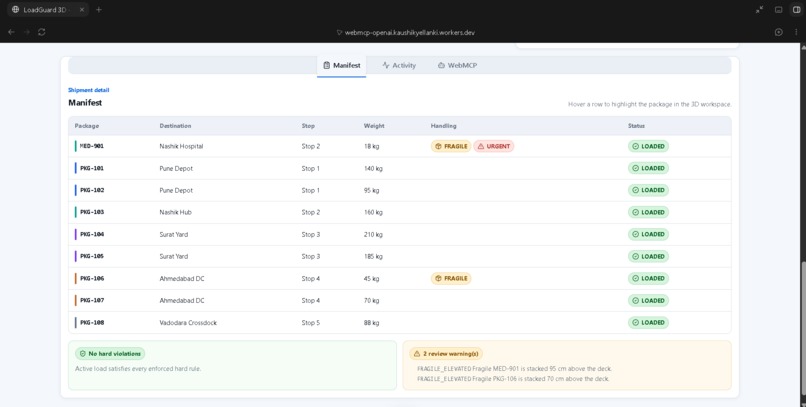Click LOADED status for PKG-106
This screenshot has height=407, width=806.
648,279
